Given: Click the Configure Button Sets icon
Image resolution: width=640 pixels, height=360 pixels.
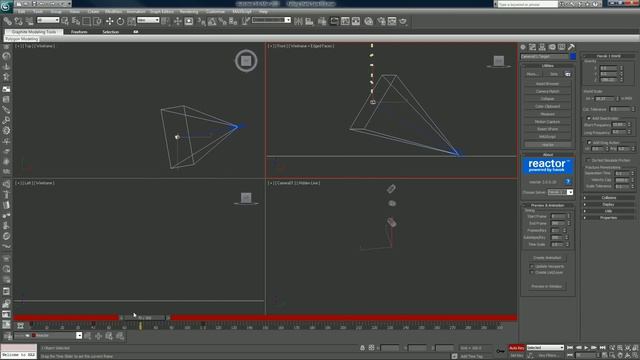Looking at the screenshot, I should pyautogui.click(x=568, y=74).
